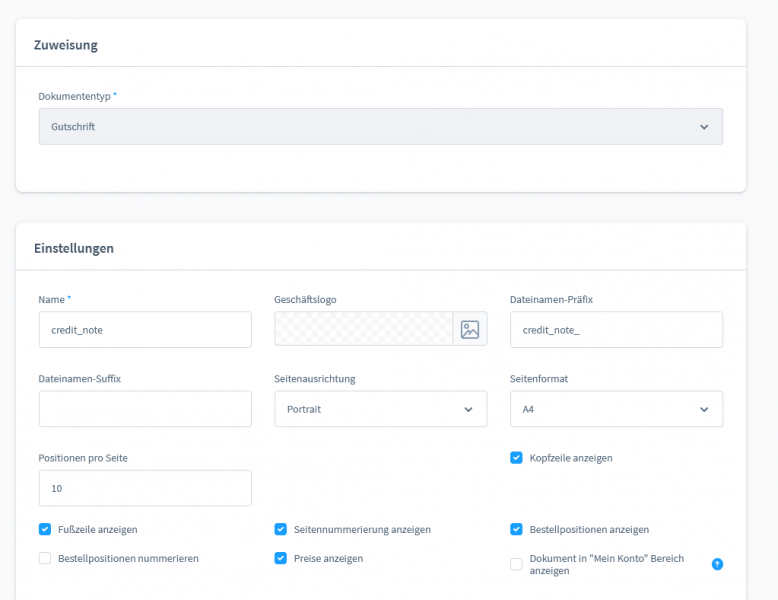Screen dimensions: 778x600
Task: Uncheck Bestellpositionen anzeigen checkbox
Action: coord(516,529)
